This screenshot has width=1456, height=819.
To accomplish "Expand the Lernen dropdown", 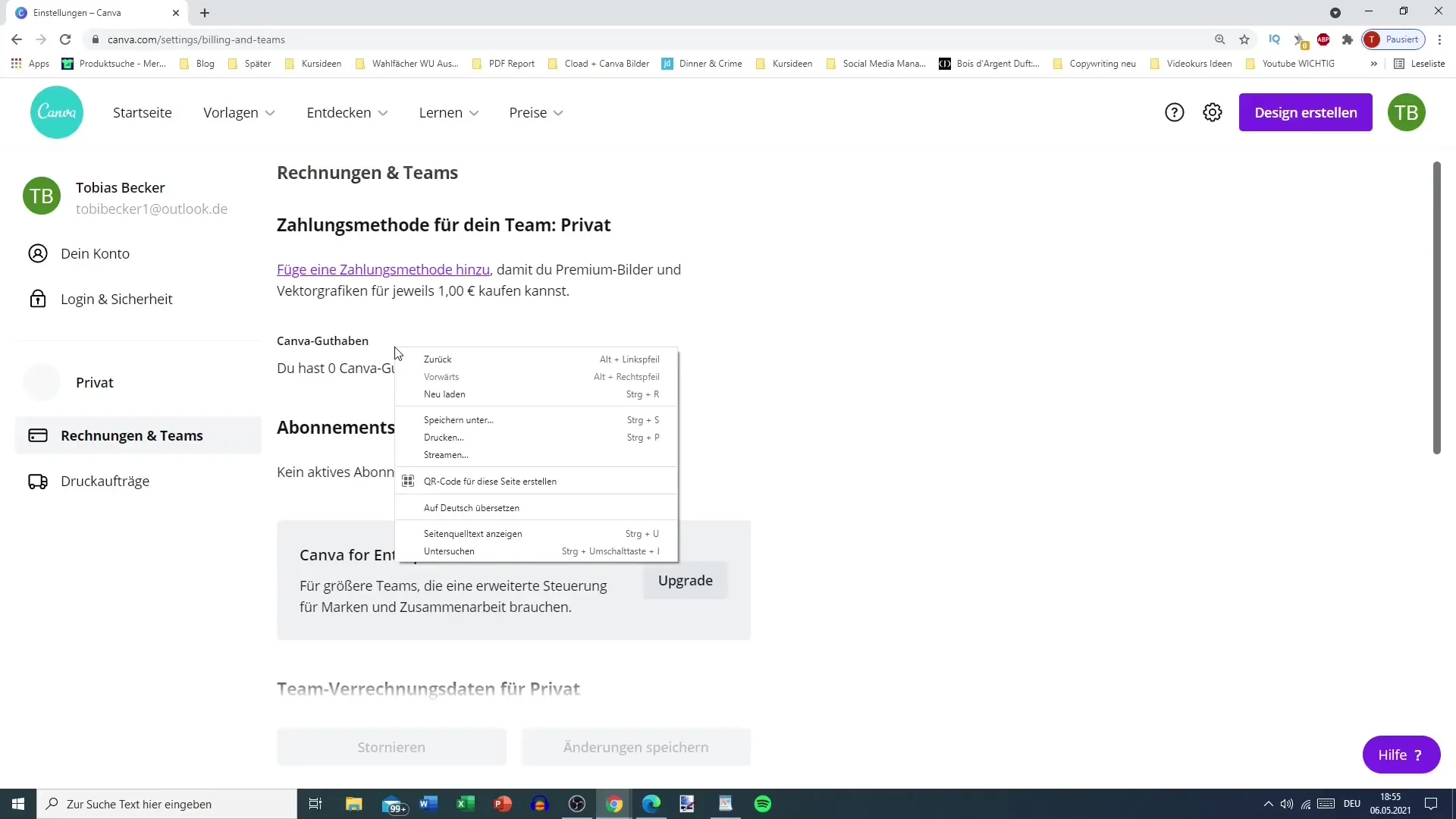I will point(449,112).
